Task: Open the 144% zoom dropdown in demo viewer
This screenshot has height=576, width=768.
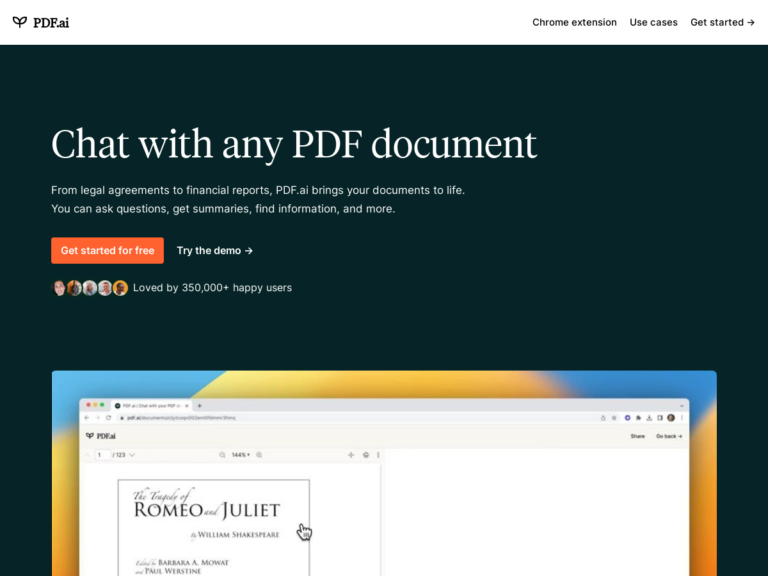Action: (x=240, y=455)
